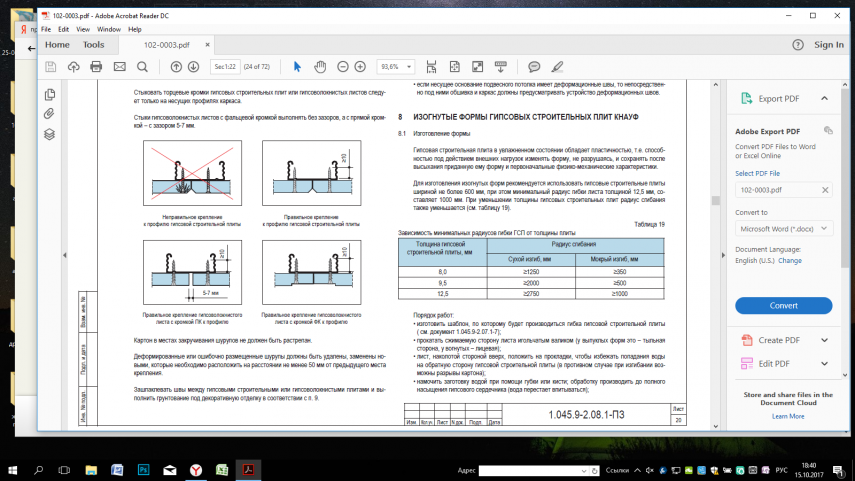The width and height of the screenshot is (855, 481).
Task: Click the Print file icon
Action: (96, 66)
